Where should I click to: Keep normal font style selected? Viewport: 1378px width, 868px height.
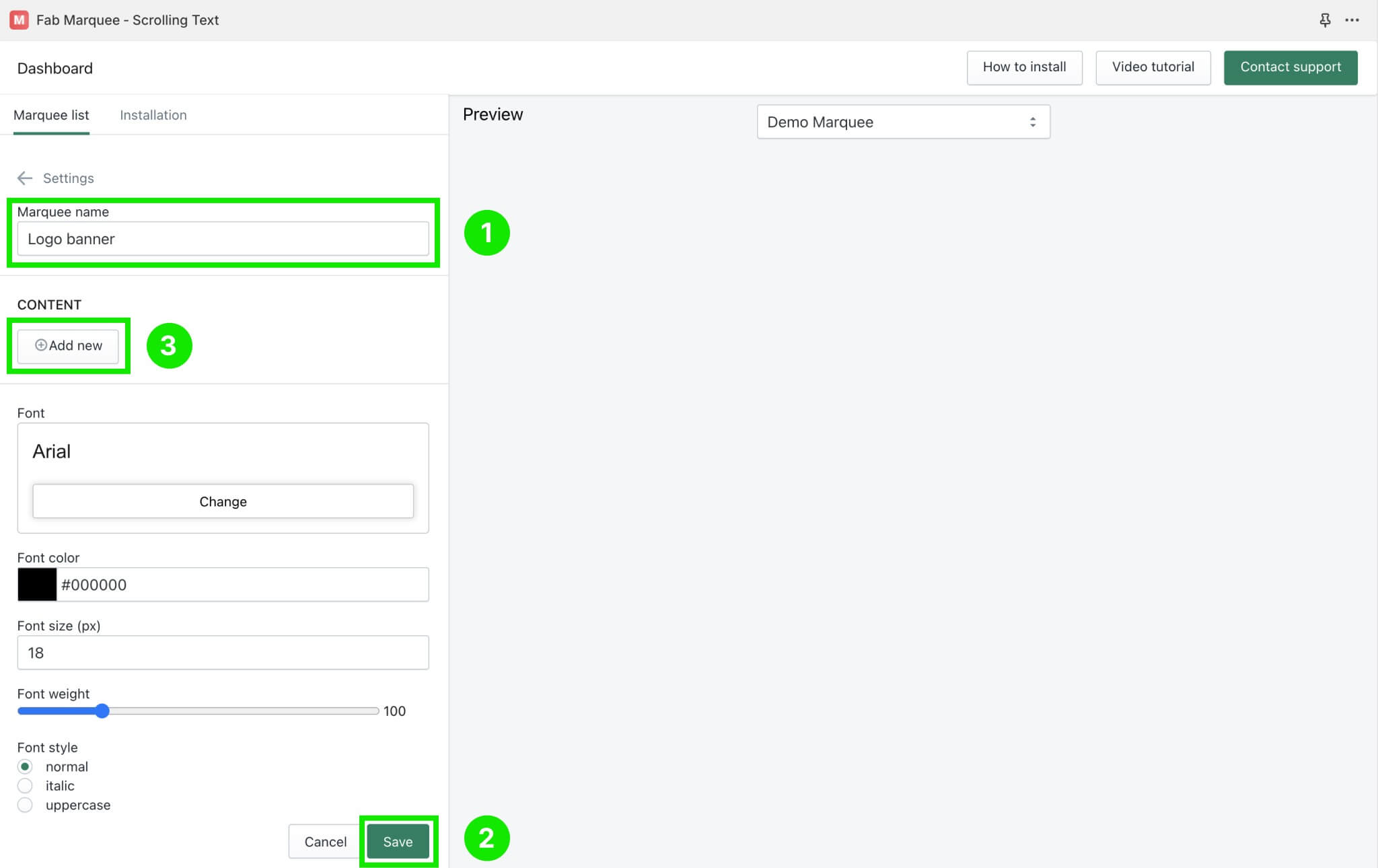[x=25, y=766]
